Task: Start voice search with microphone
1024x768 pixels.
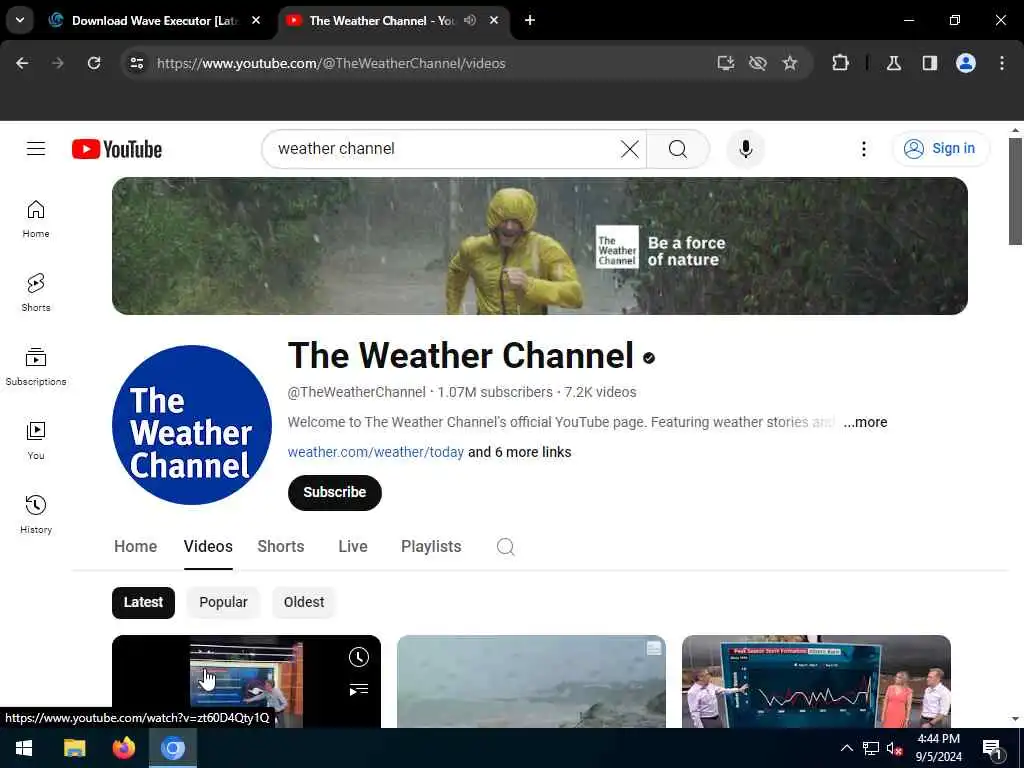Action: click(x=746, y=149)
